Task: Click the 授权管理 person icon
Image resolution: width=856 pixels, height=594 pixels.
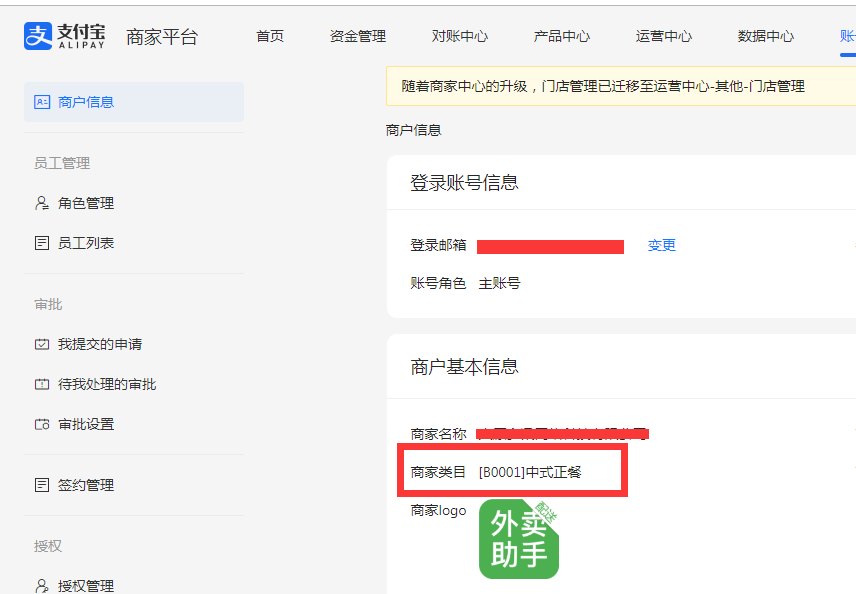Action: coord(42,586)
